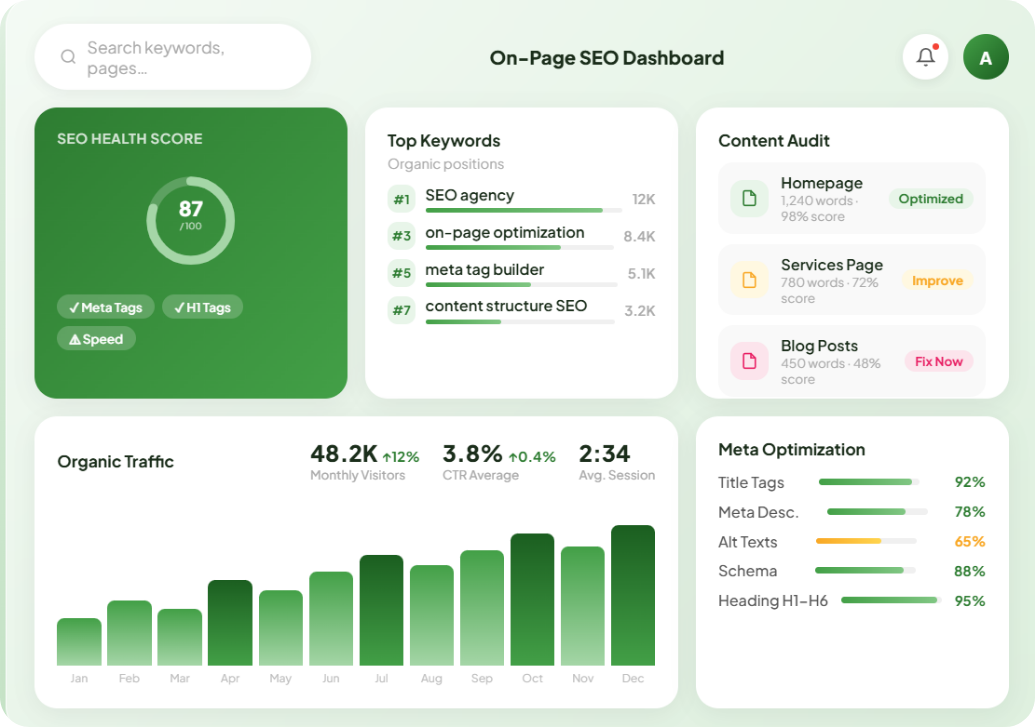Open the user avatar labeled A
The width and height of the screenshot is (1035, 727).
(x=985, y=57)
